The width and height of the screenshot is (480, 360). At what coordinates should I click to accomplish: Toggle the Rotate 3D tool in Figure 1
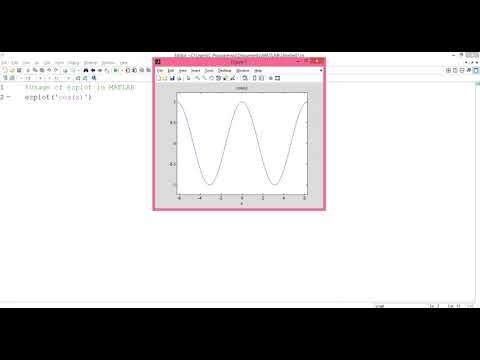pos(218,78)
